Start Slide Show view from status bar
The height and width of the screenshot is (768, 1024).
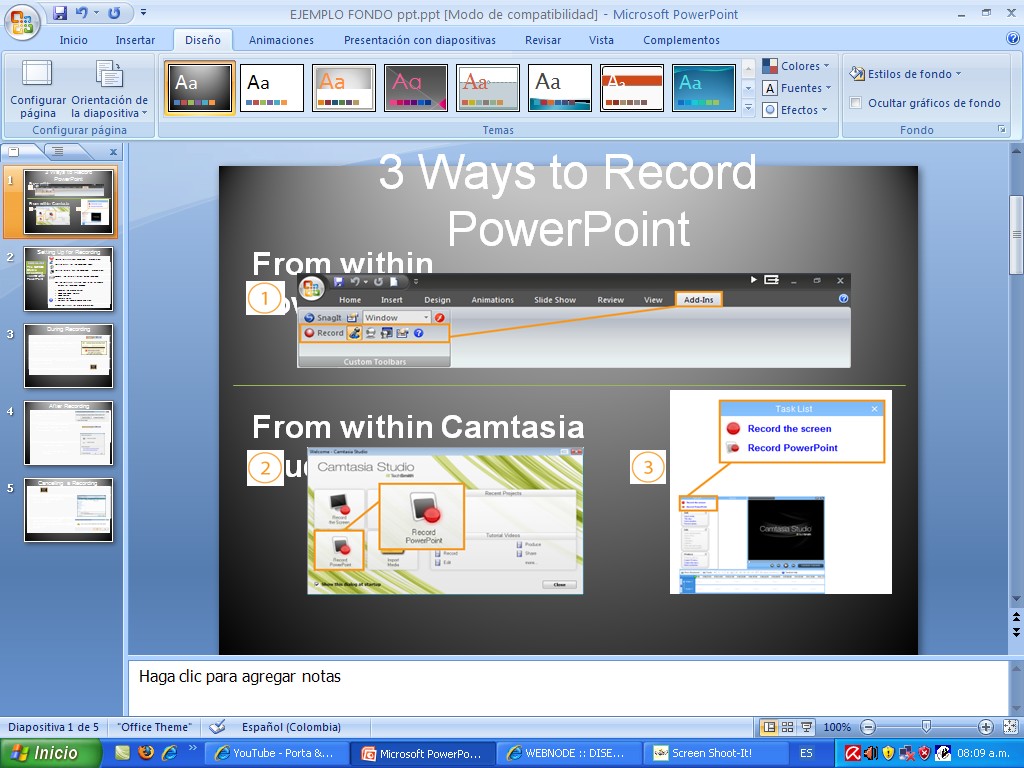tap(807, 727)
